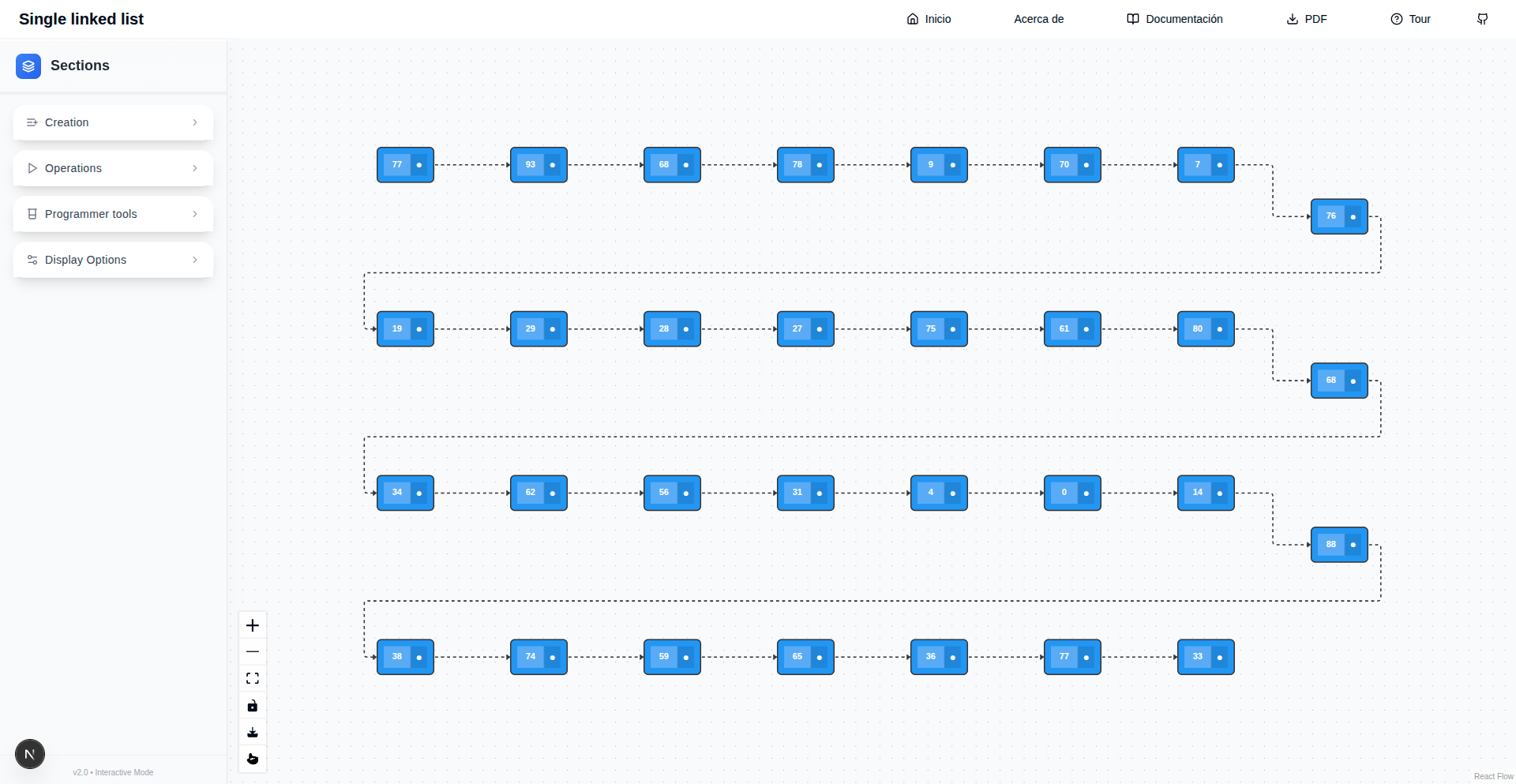Expand the Creation section
Image resolution: width=1516 pixels, height=784 pixels.
(113, 122)
